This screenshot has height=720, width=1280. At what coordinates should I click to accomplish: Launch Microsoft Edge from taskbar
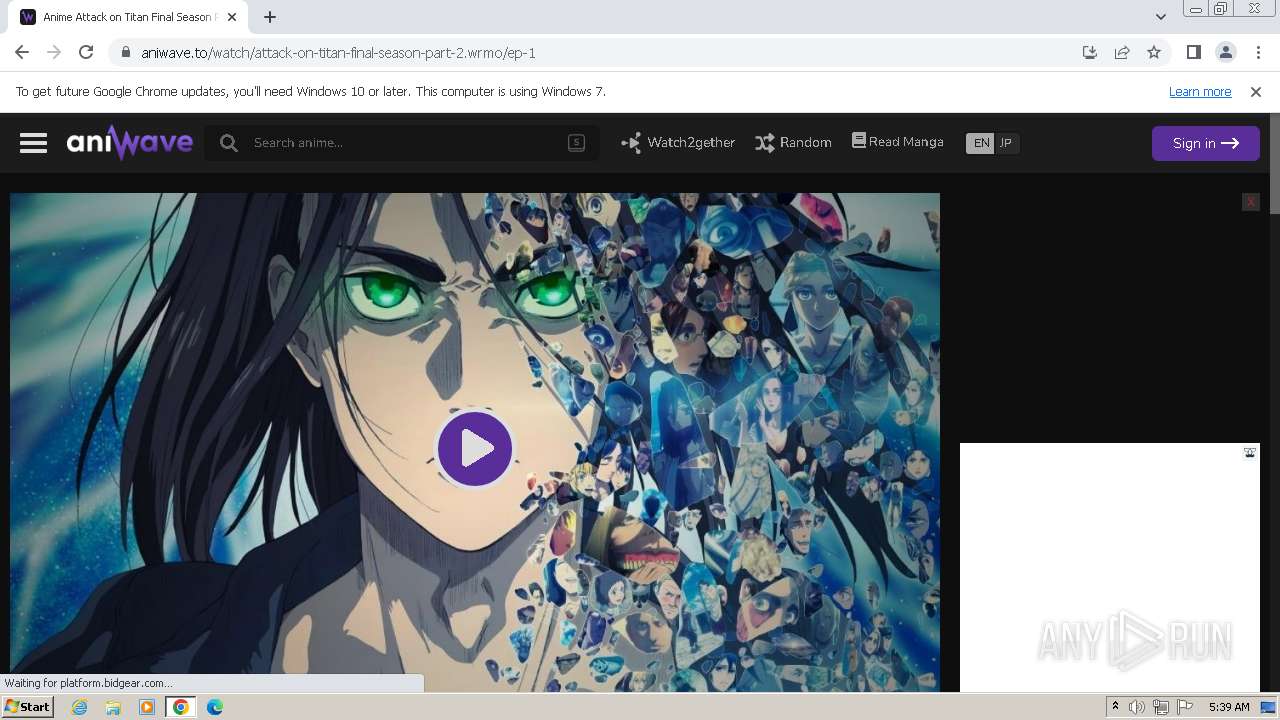[215, 707]
